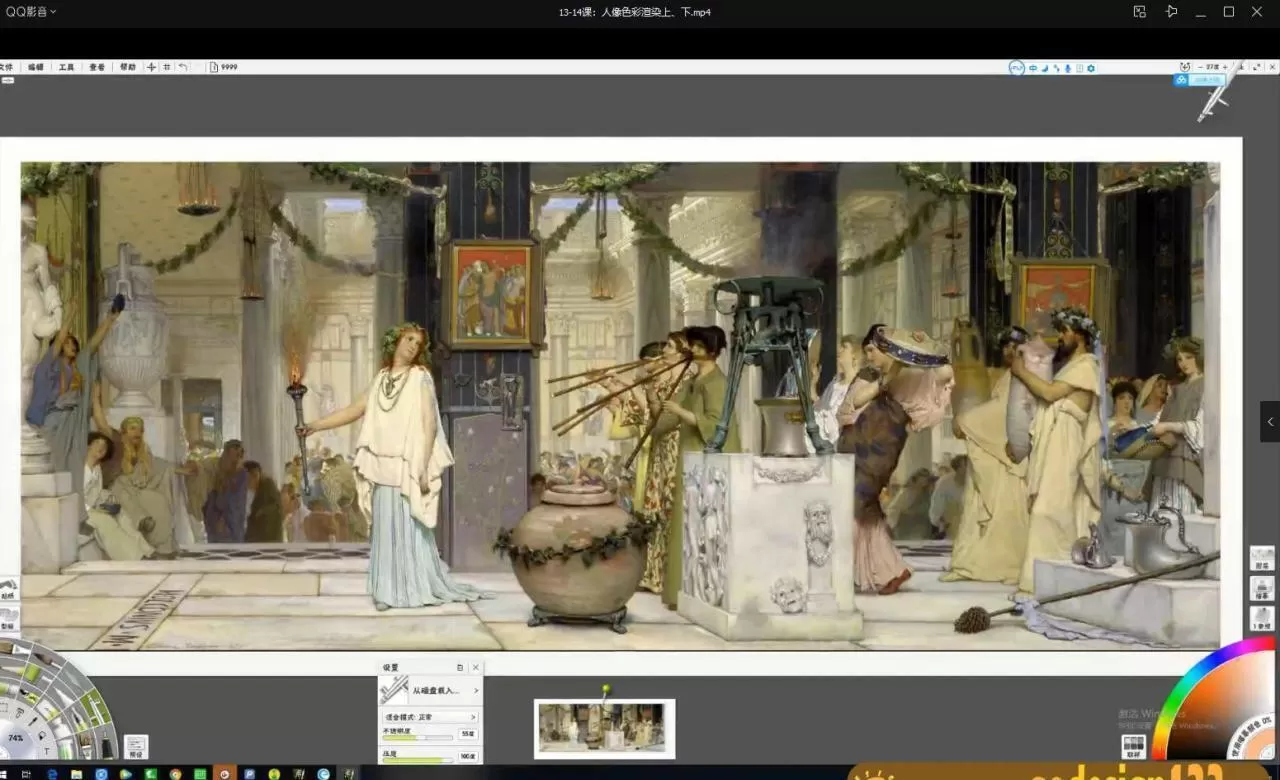
Task: Click the reference painting thumbnail
Action: tap(604, 728)
